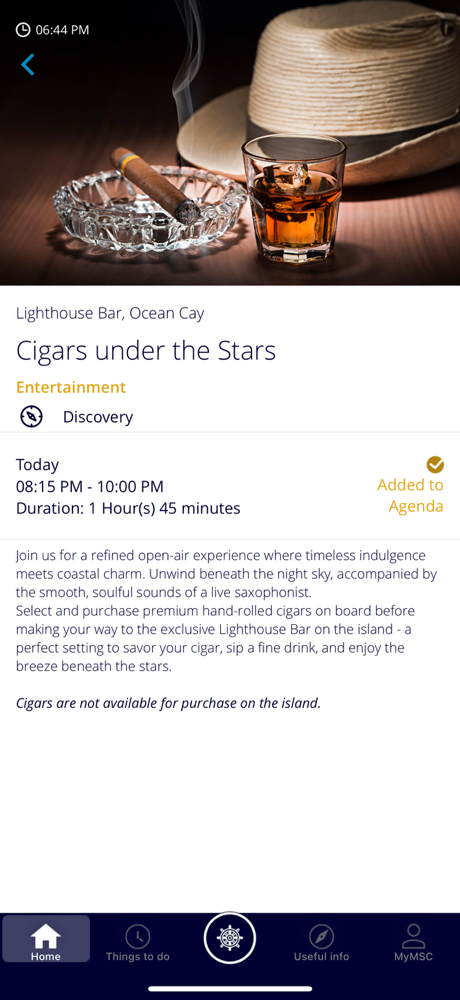This screenshot has width=460, height=1000.
Task: Select the Entertainment category label
Action: pos(71,387)
